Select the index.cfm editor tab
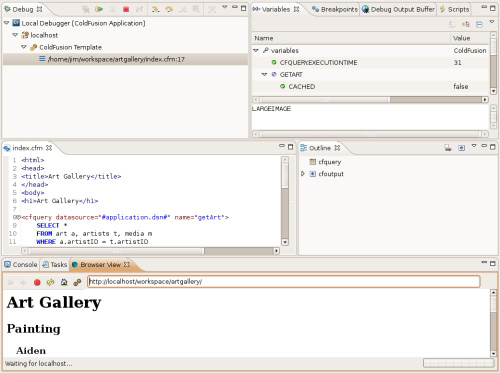The width and height of the screenshot is (500, 373). point(27,148)
